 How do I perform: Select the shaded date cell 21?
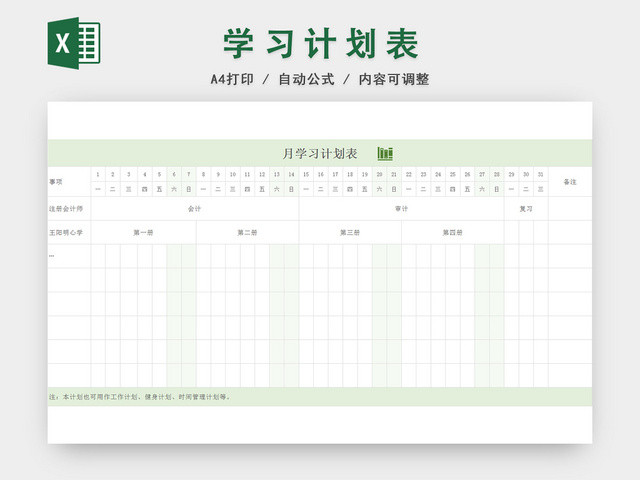coord(394,174)
